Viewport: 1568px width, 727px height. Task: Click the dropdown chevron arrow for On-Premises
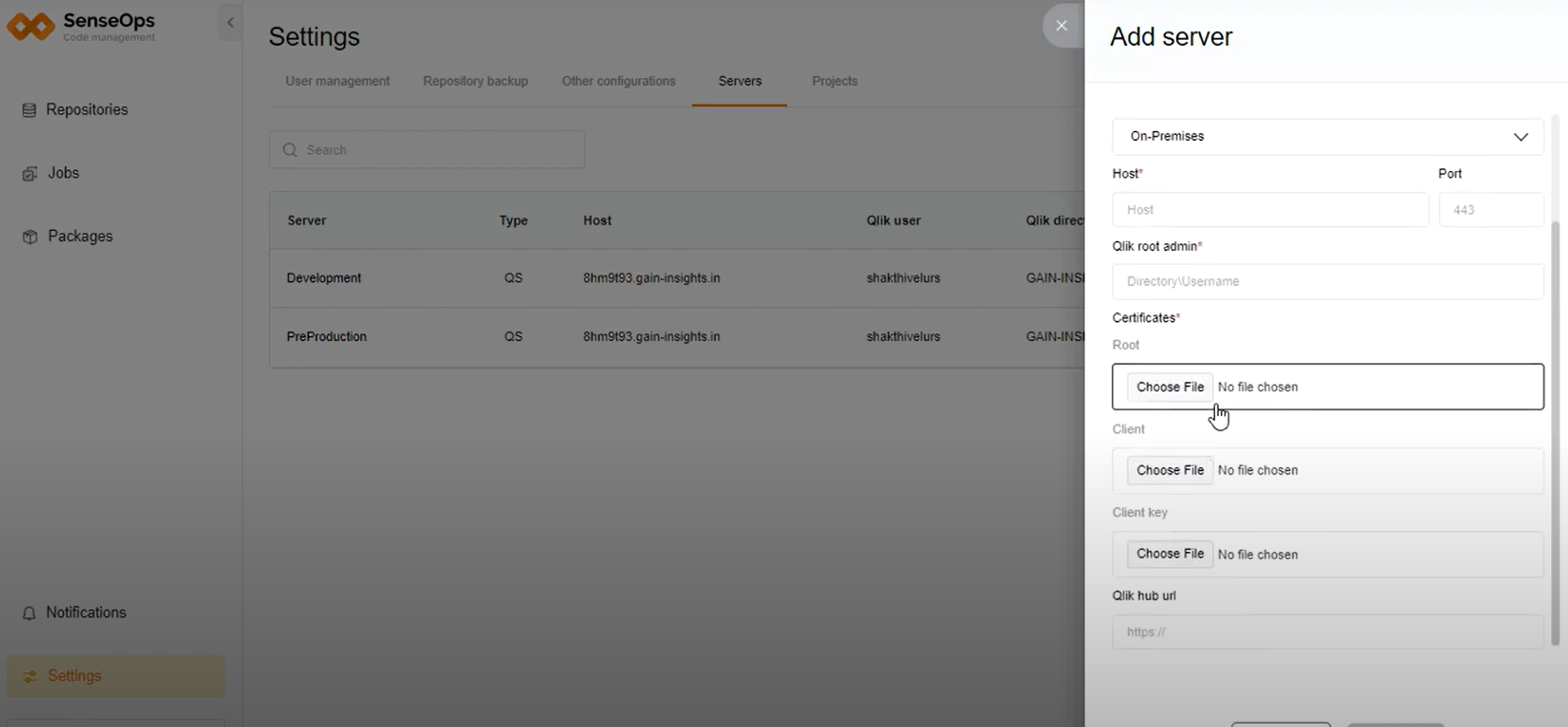pyautogui.click(x=1520, y=137)
